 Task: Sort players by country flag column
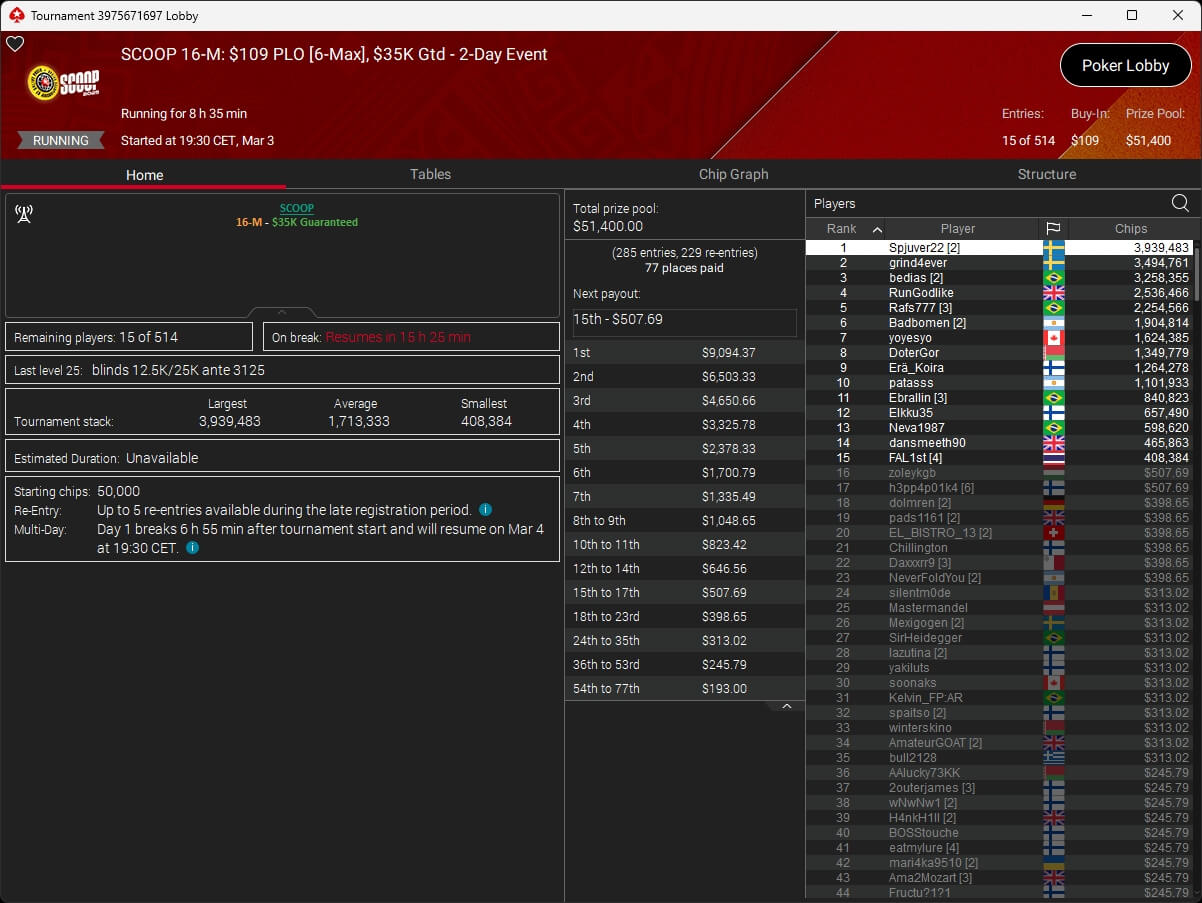[1053, 229]
